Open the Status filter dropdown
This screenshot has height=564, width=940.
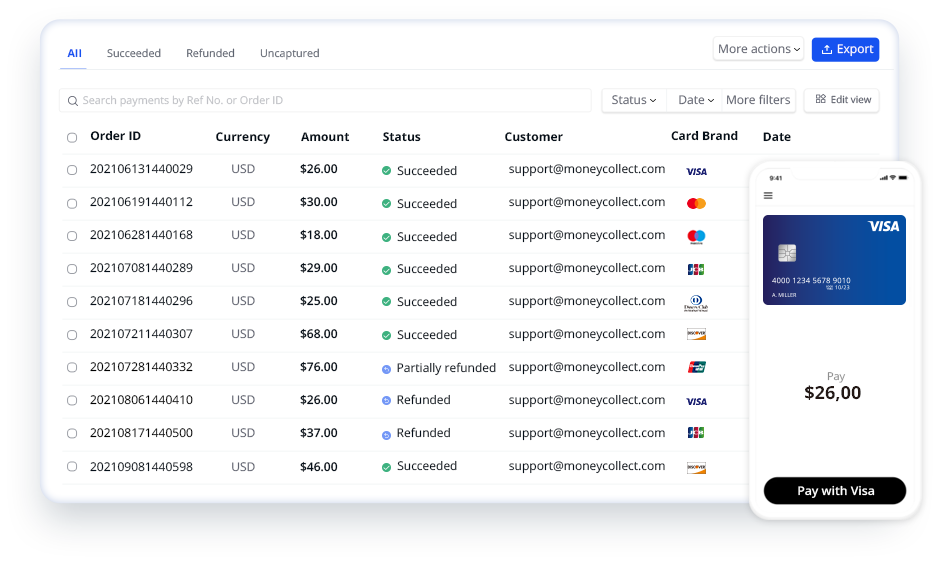[634, 100]
